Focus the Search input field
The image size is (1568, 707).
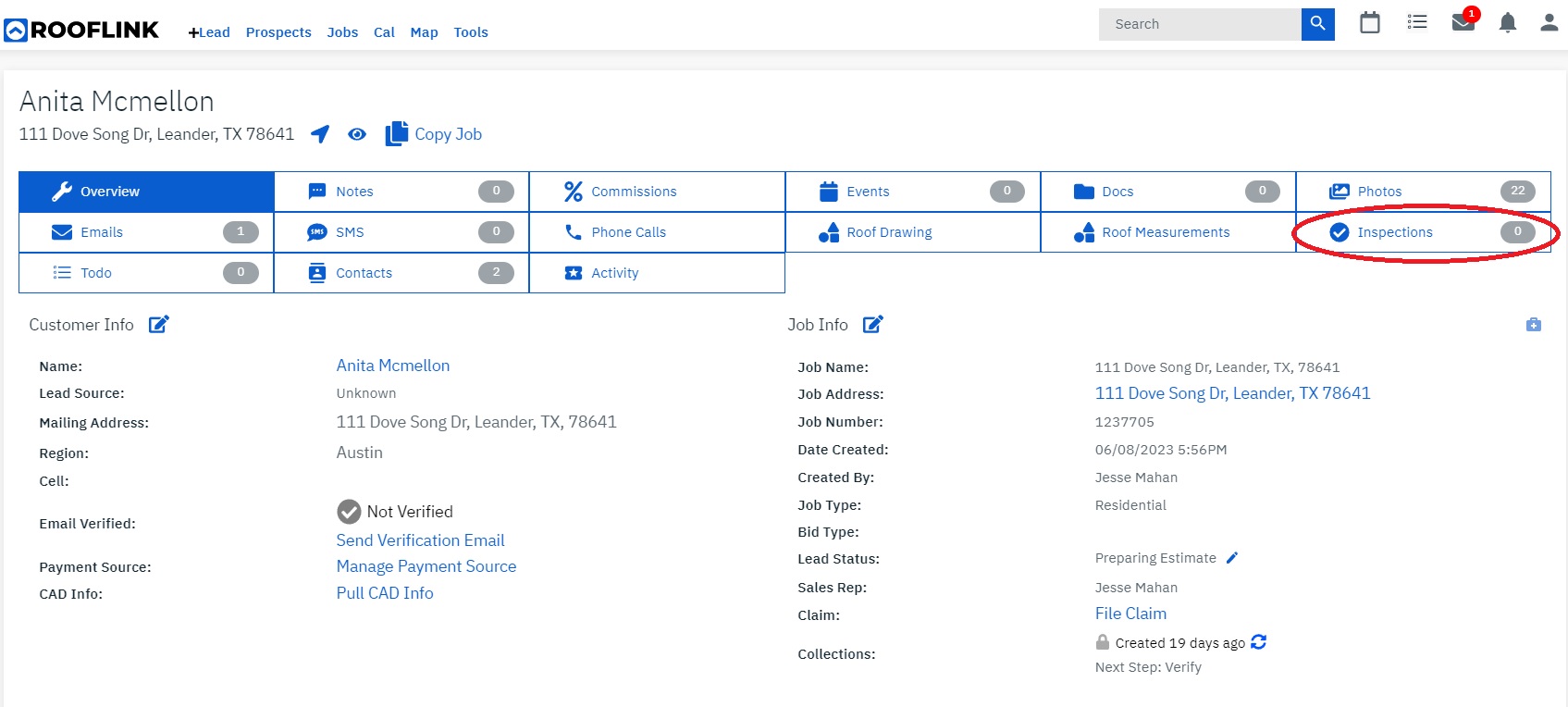click(x=1200, y=24)
